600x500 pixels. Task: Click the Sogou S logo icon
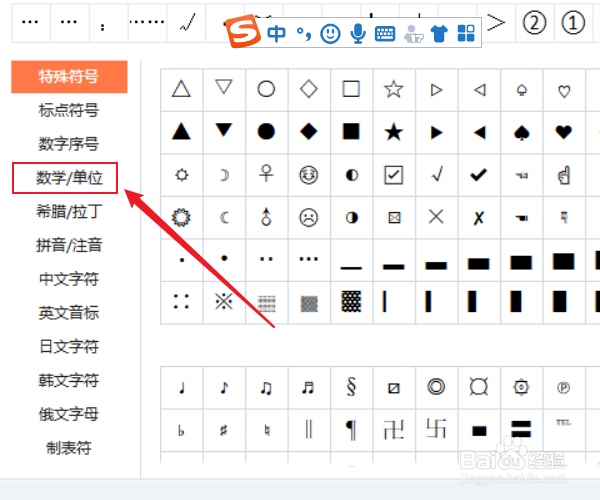pos(243,31)
